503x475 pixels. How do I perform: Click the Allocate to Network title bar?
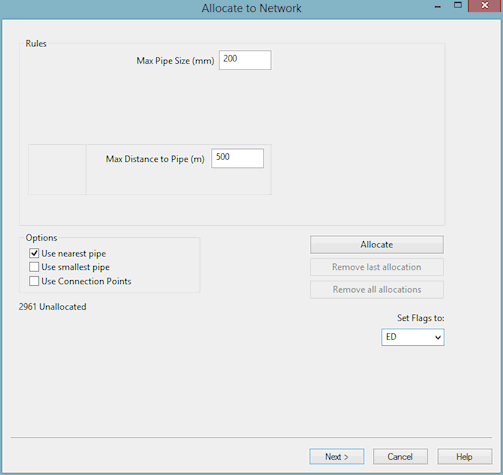point(251,8)
